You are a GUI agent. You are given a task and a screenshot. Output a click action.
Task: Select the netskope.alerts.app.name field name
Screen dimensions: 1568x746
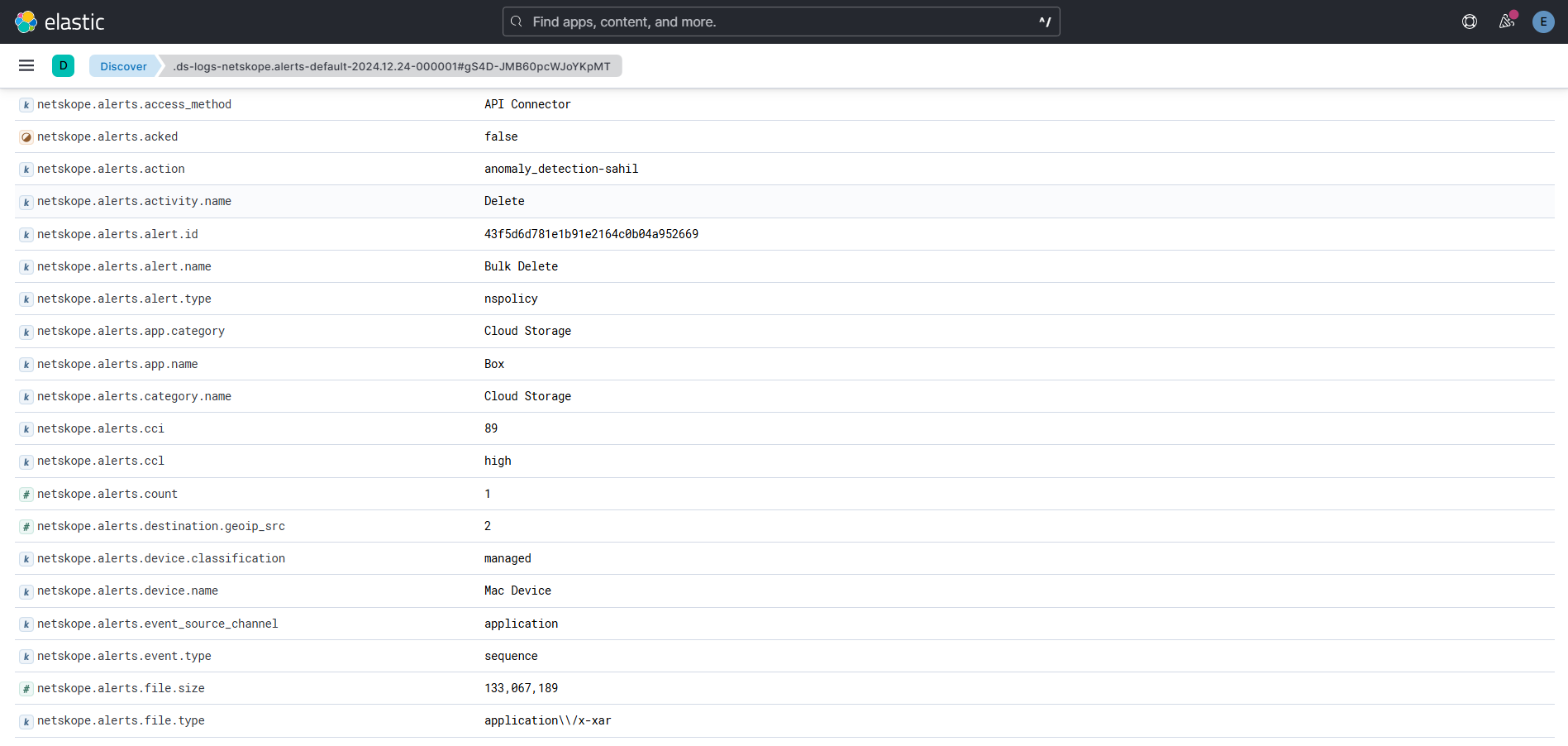(117, 364)
